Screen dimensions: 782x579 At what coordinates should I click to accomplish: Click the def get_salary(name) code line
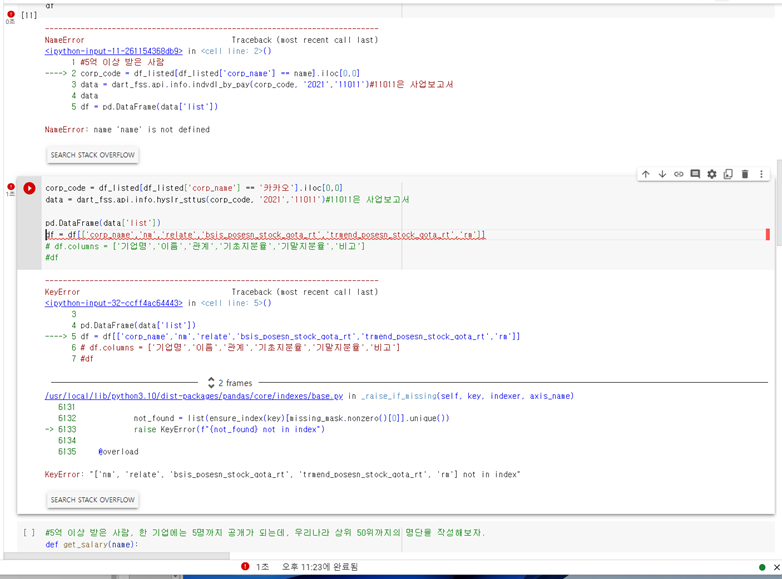(x=92, y=545)
